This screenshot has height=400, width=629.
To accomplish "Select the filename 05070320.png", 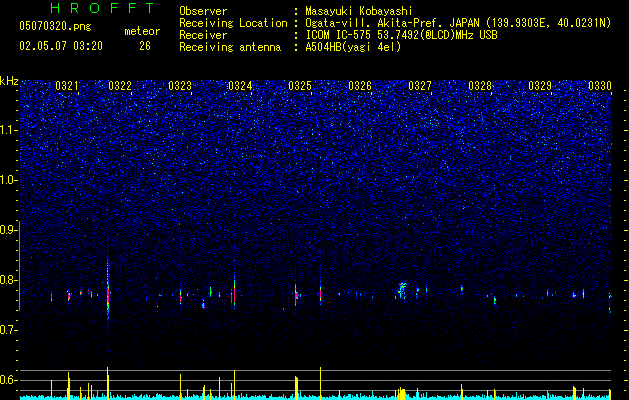I will pyautogui.click(x=55, y=26).
